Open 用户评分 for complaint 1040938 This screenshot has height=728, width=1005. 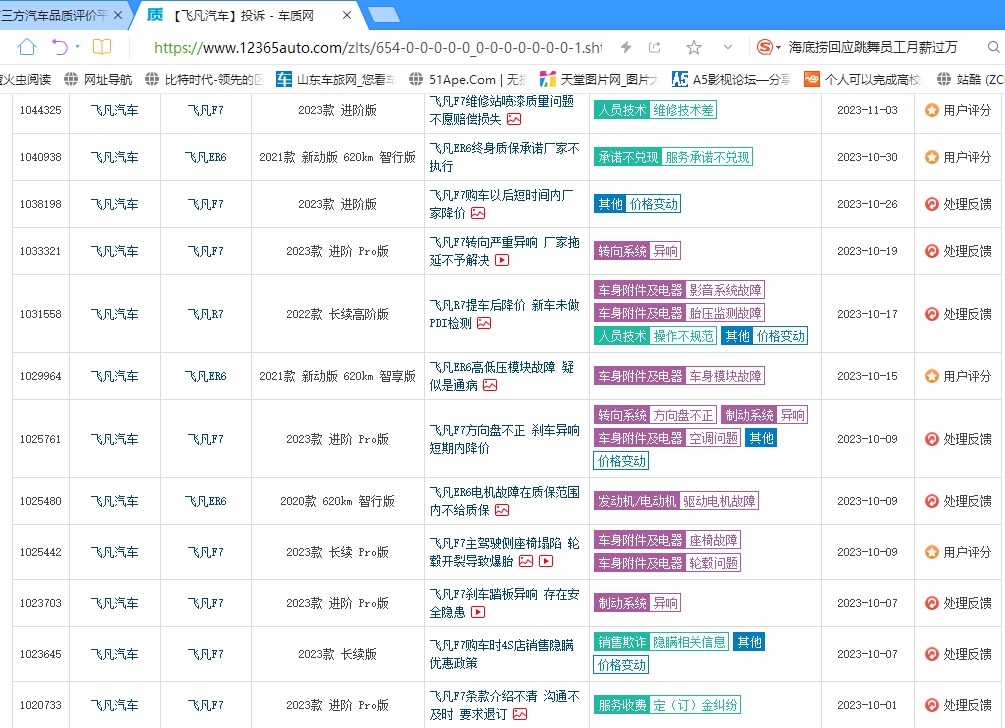coord(958,157)
